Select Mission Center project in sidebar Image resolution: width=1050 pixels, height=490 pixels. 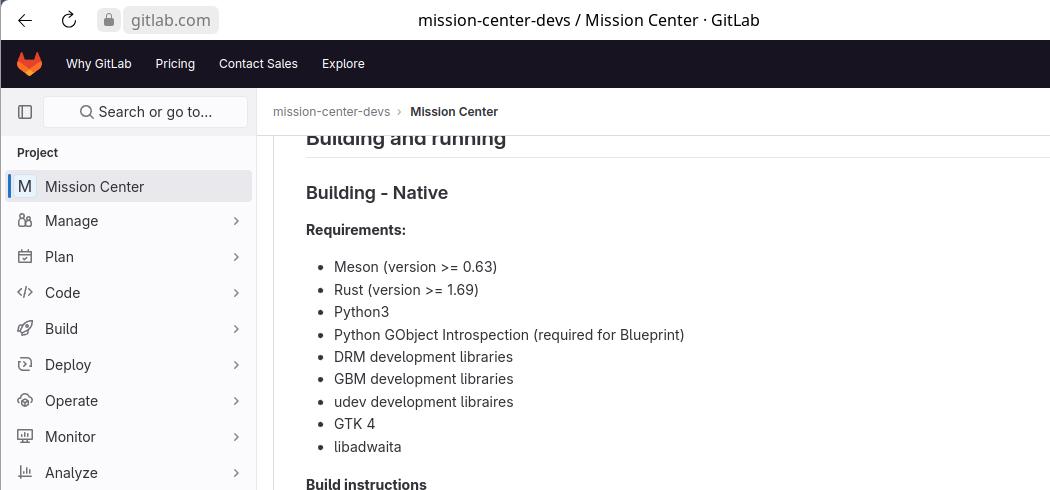pyautogui.click(x=94, y=187)
